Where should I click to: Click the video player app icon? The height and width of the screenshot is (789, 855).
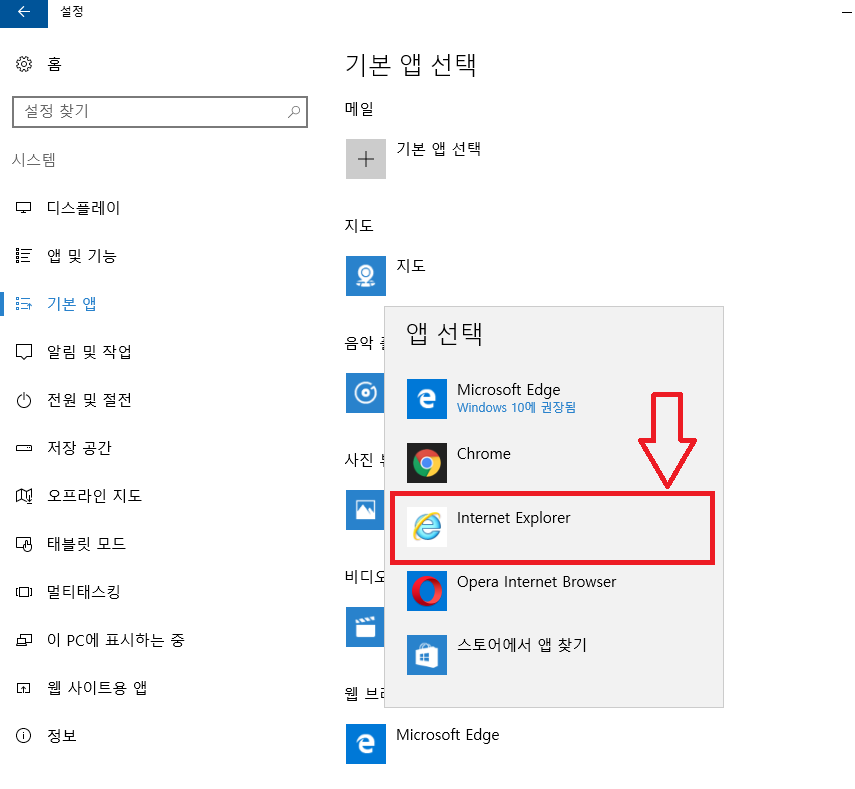pyautogui.click(x=365, y=627)
